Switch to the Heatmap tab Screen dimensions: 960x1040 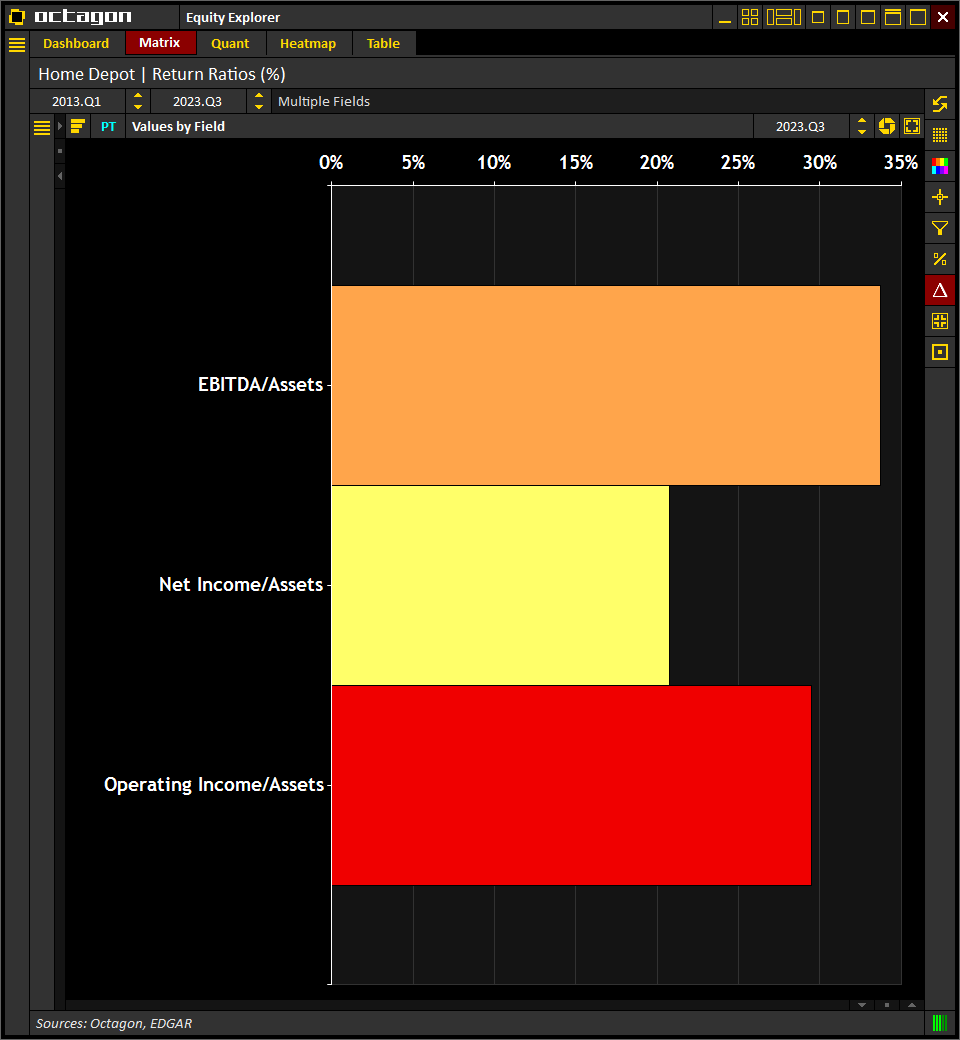(x=308, y=44)
